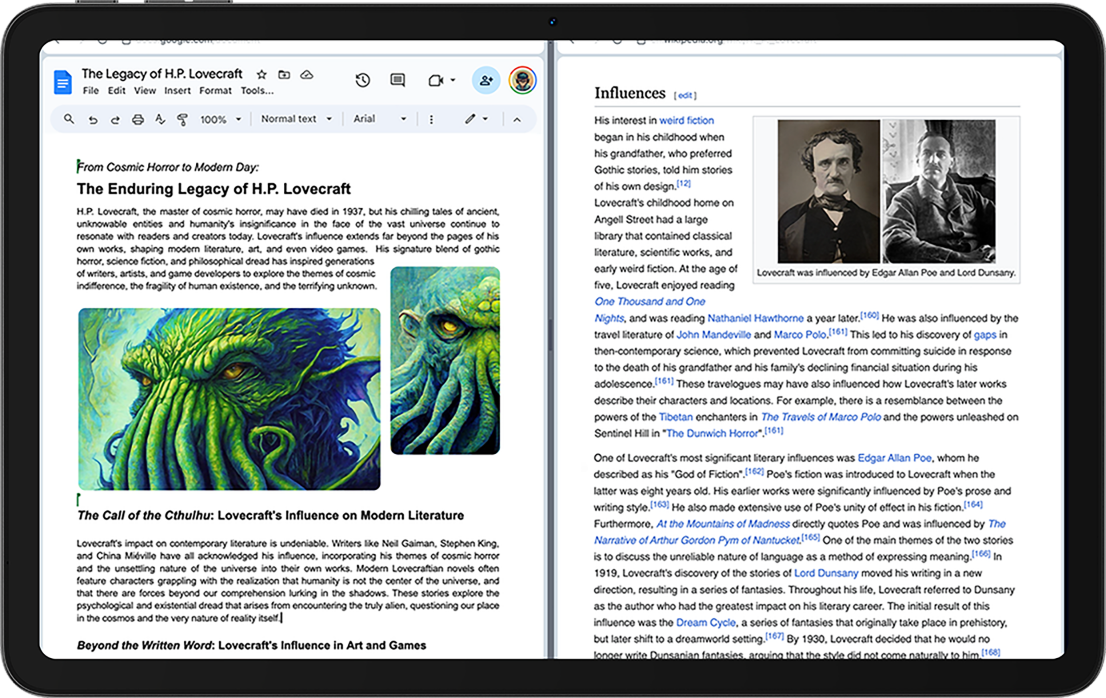Viewport: 1106px width, 698px height.
Task: Follow the Edgar Allan Poe link
Action: (x=894, y=458)
